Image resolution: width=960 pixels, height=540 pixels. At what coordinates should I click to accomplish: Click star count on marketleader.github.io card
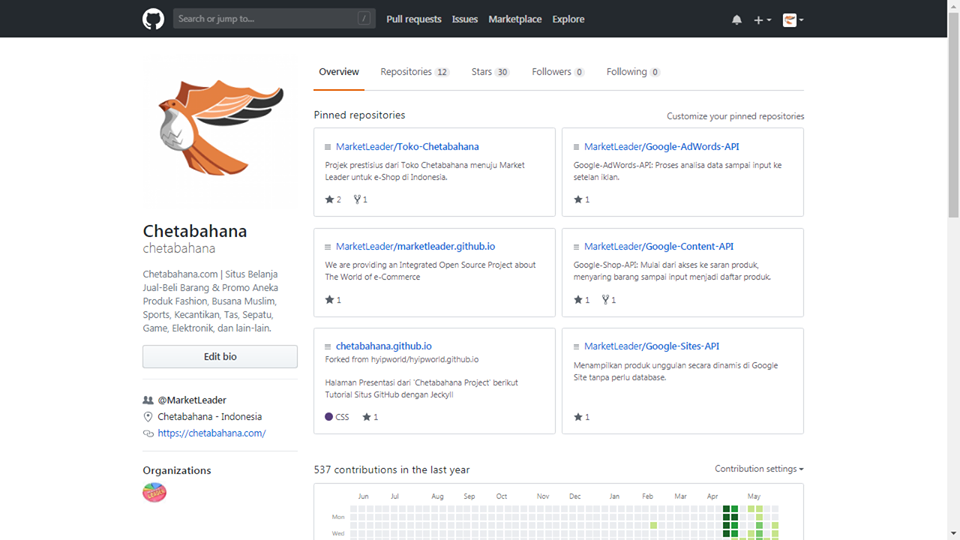[333, 300]
